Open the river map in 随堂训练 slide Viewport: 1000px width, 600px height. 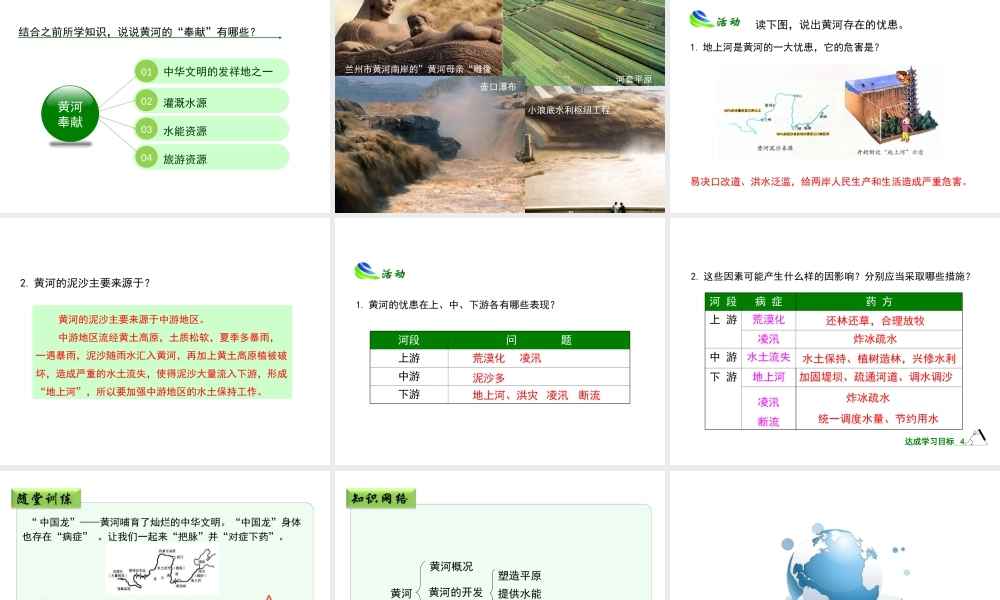coord(162,569)
